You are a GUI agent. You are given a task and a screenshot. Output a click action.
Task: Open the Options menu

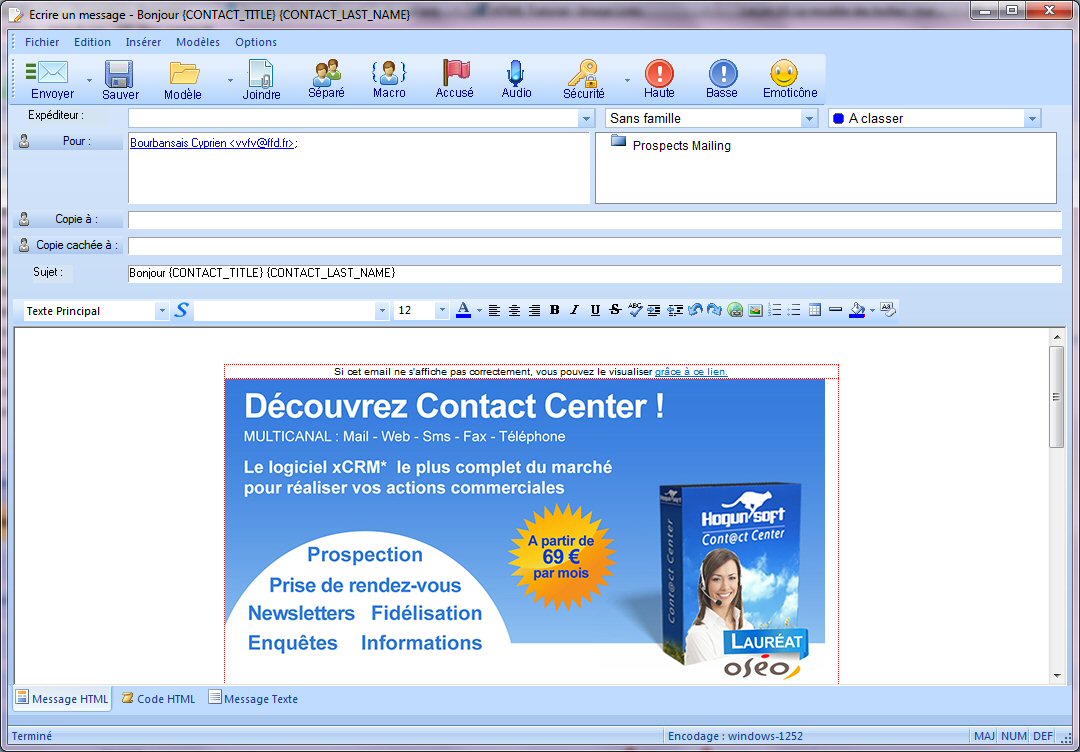(256, 42)
